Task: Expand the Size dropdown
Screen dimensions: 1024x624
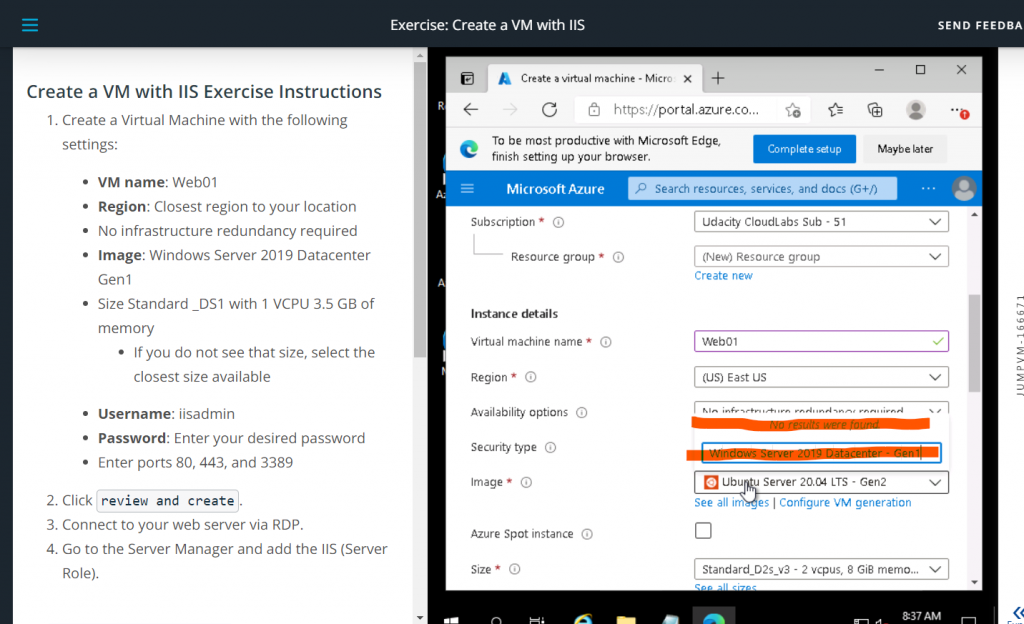Action: pyautogui.click(x=821, y=569)
